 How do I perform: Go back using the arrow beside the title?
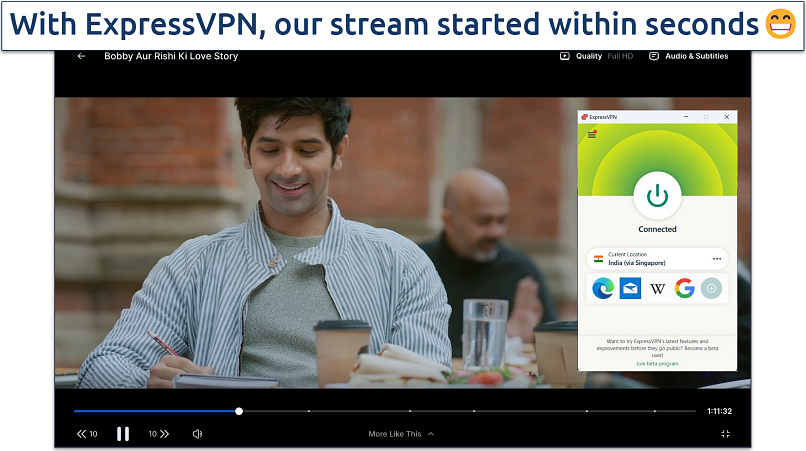point(81,56)
